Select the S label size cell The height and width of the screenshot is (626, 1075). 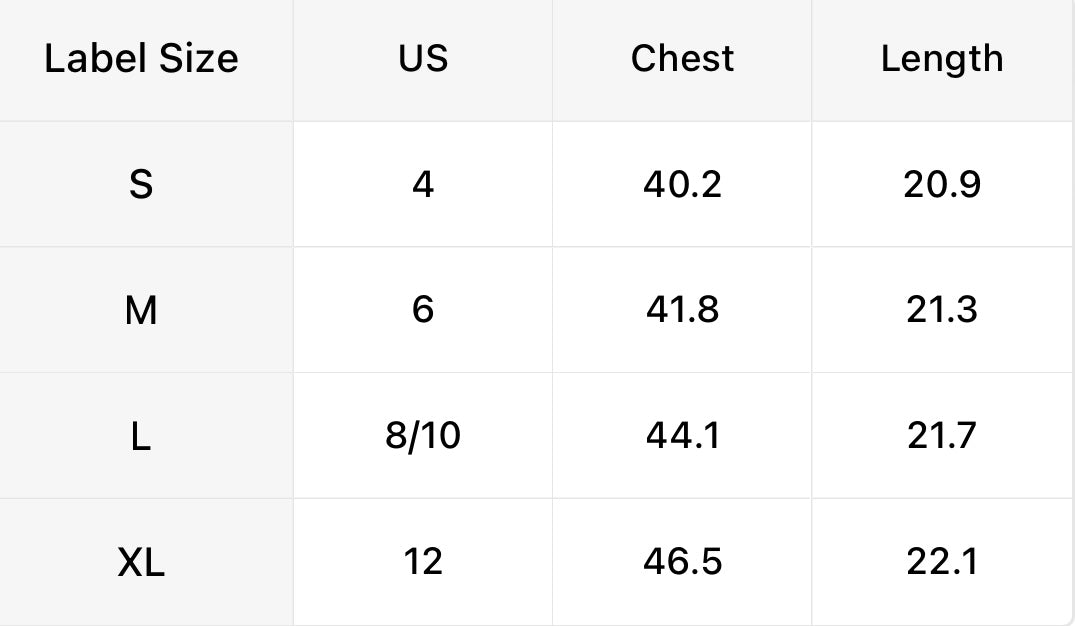tap(141, 185)
